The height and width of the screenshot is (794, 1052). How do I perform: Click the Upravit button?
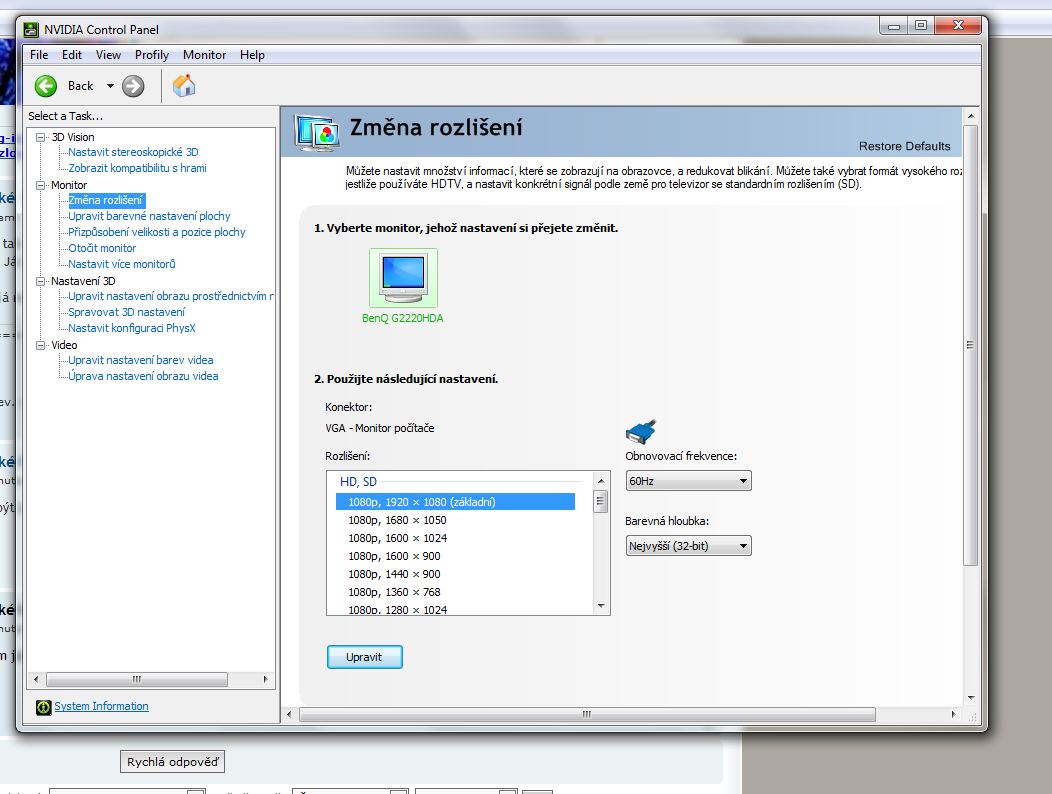(x=364, y=657)
